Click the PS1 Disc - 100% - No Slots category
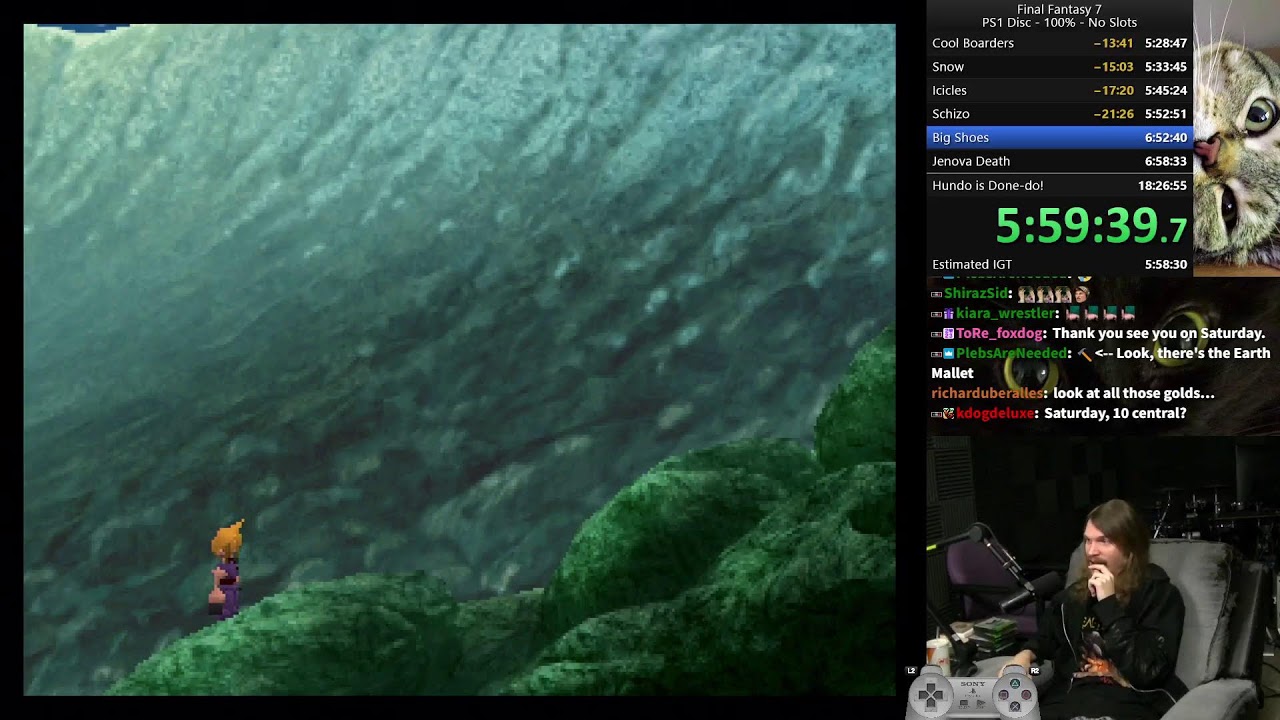The width and height of the screenshot is (1280, 720). pos(1059,22)
